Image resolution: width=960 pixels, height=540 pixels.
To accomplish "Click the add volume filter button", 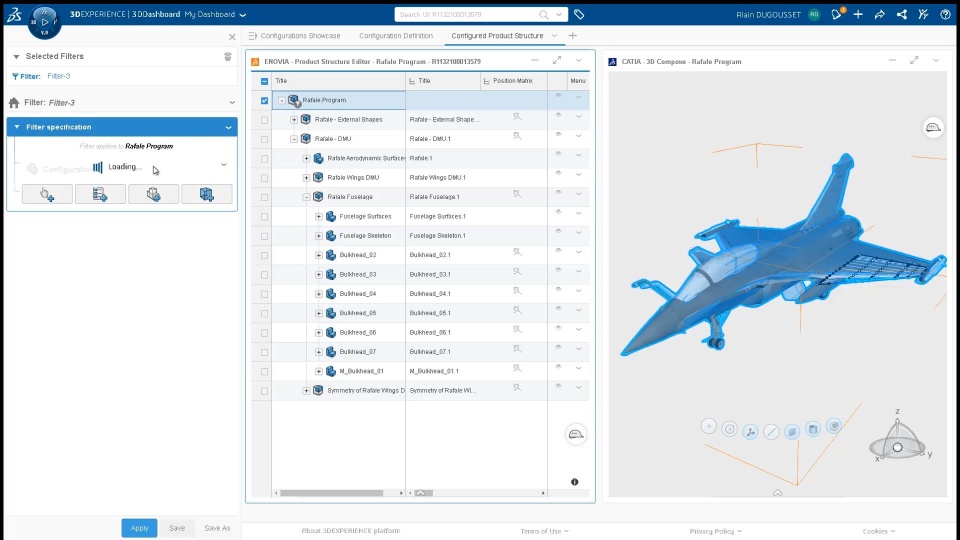I will tap(154, 194).
